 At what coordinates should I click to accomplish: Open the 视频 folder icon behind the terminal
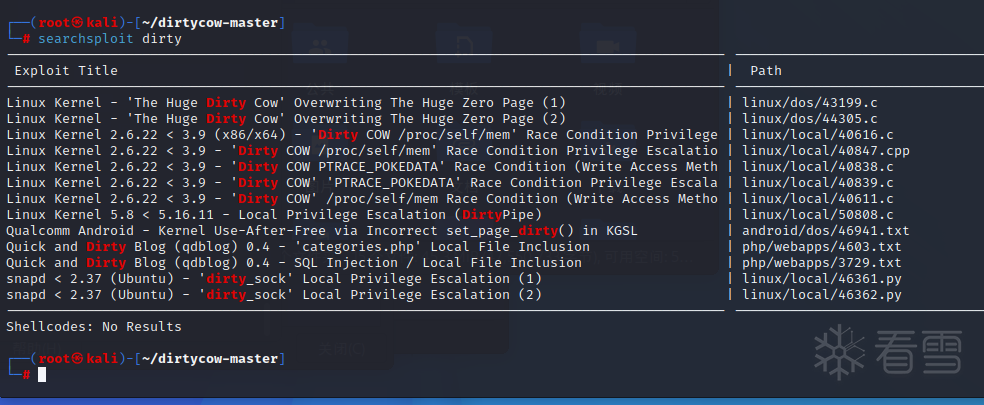coord(608,47)
